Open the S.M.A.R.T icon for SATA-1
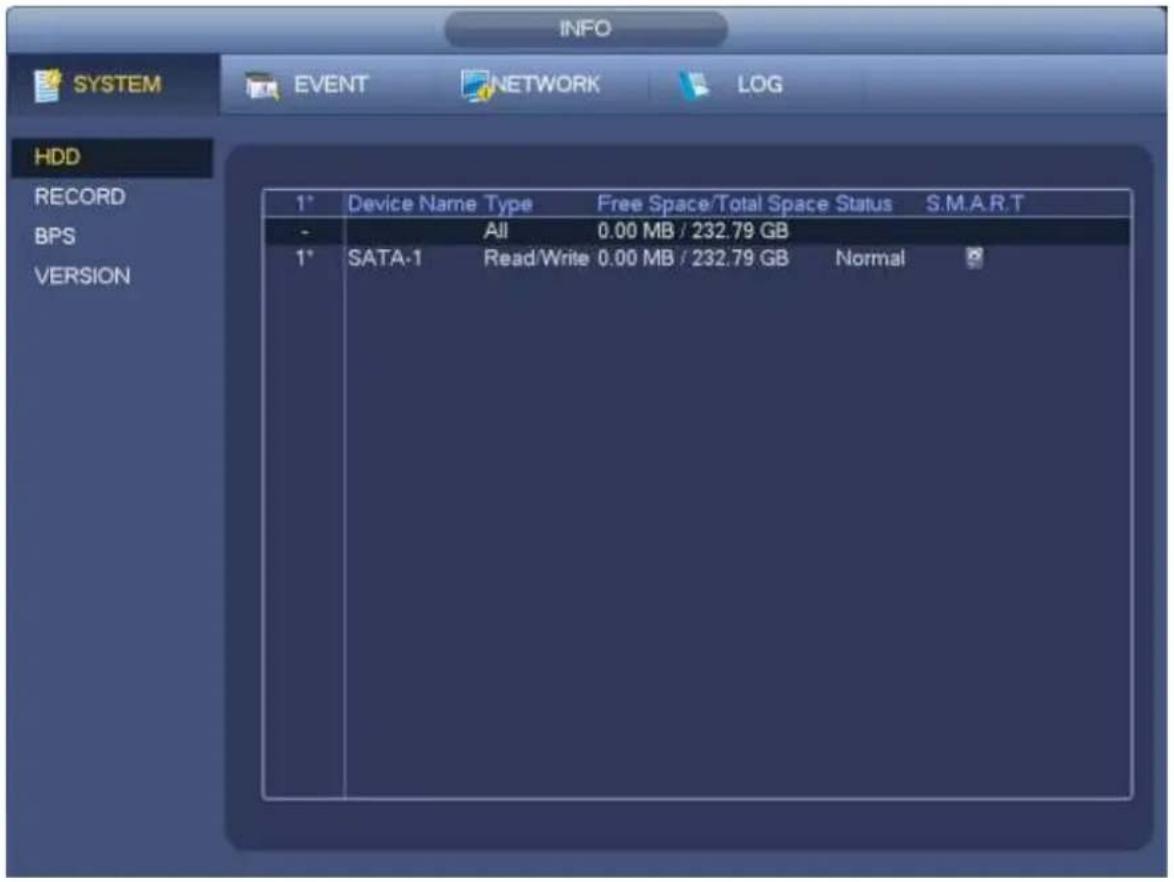This screenshot has width=1174, height=882. (x=974, y=258)
